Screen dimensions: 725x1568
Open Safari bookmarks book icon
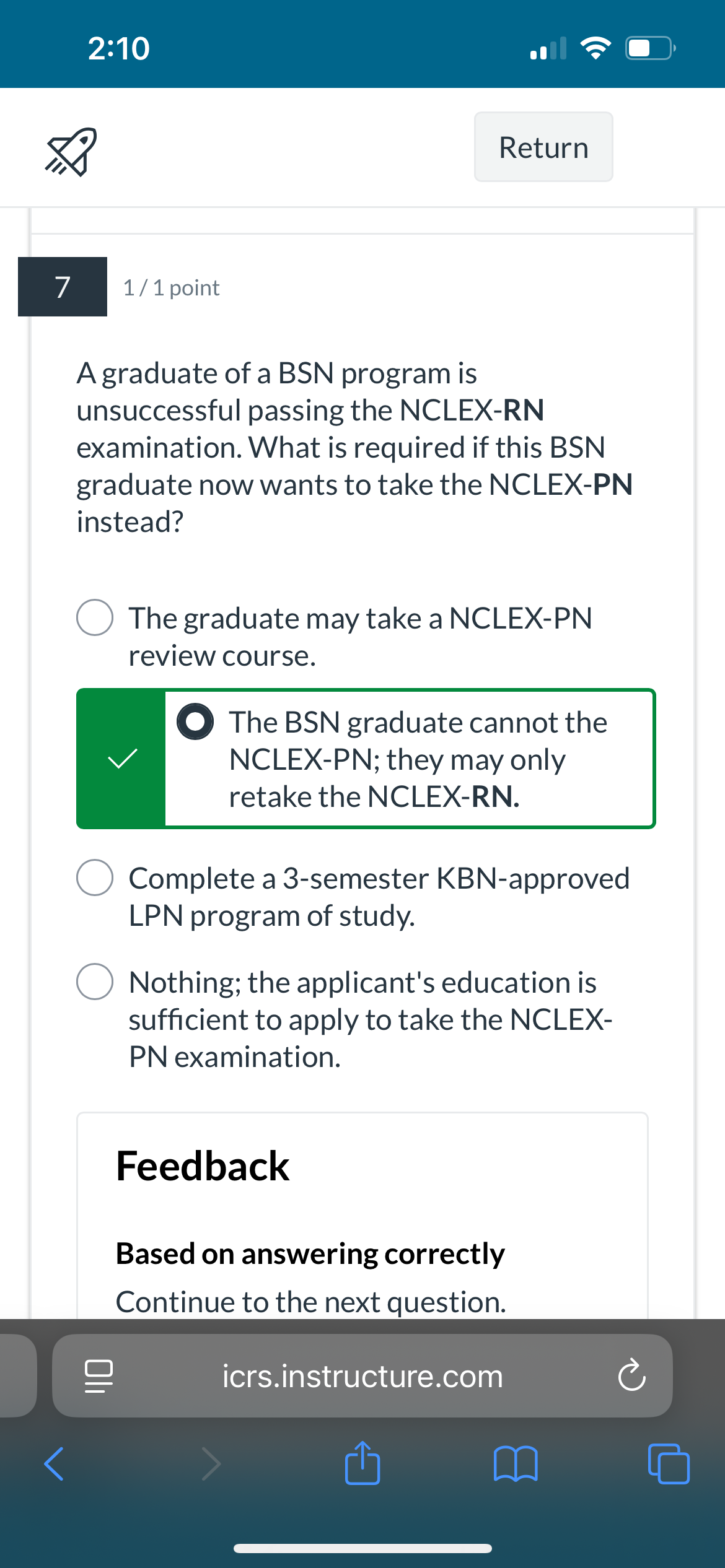pos(516,1464)
